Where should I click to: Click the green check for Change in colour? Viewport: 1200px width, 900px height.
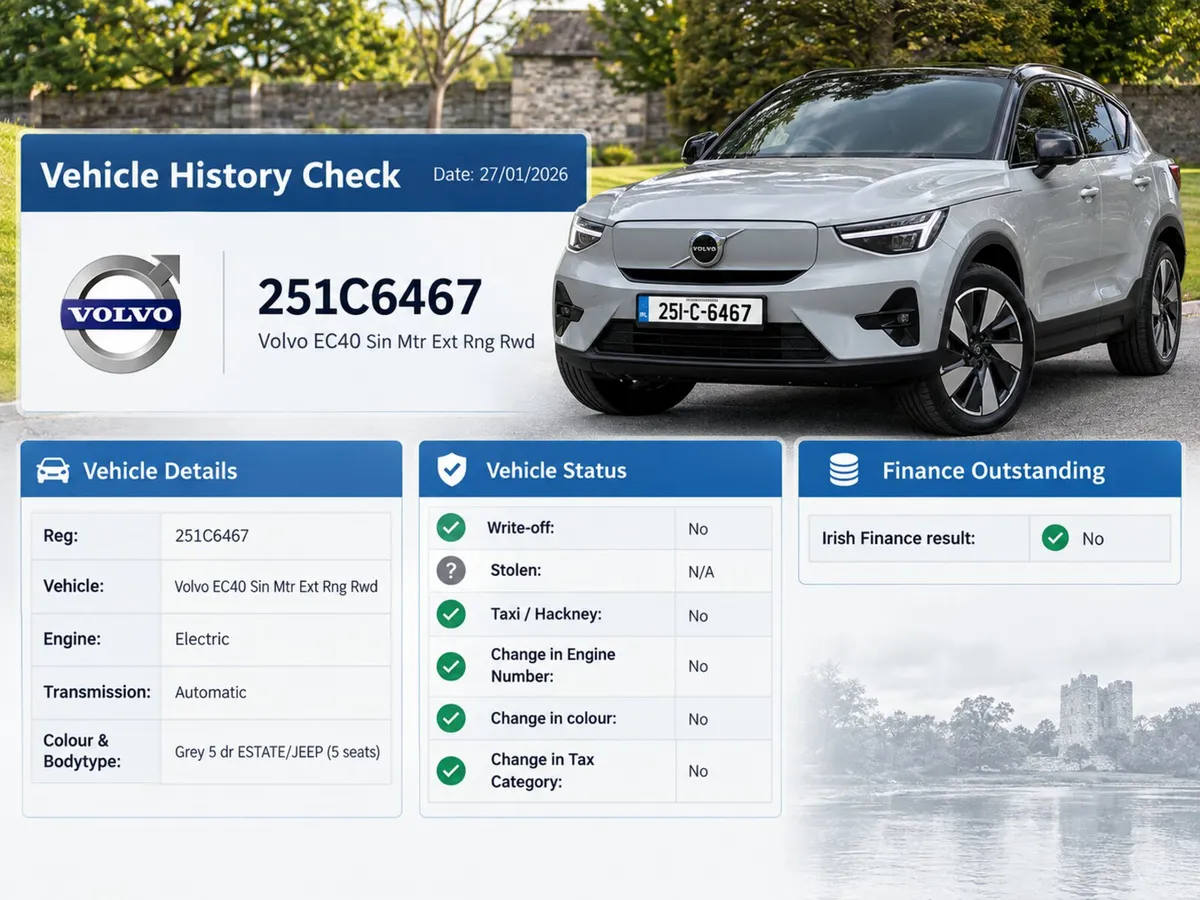[451, 718]
